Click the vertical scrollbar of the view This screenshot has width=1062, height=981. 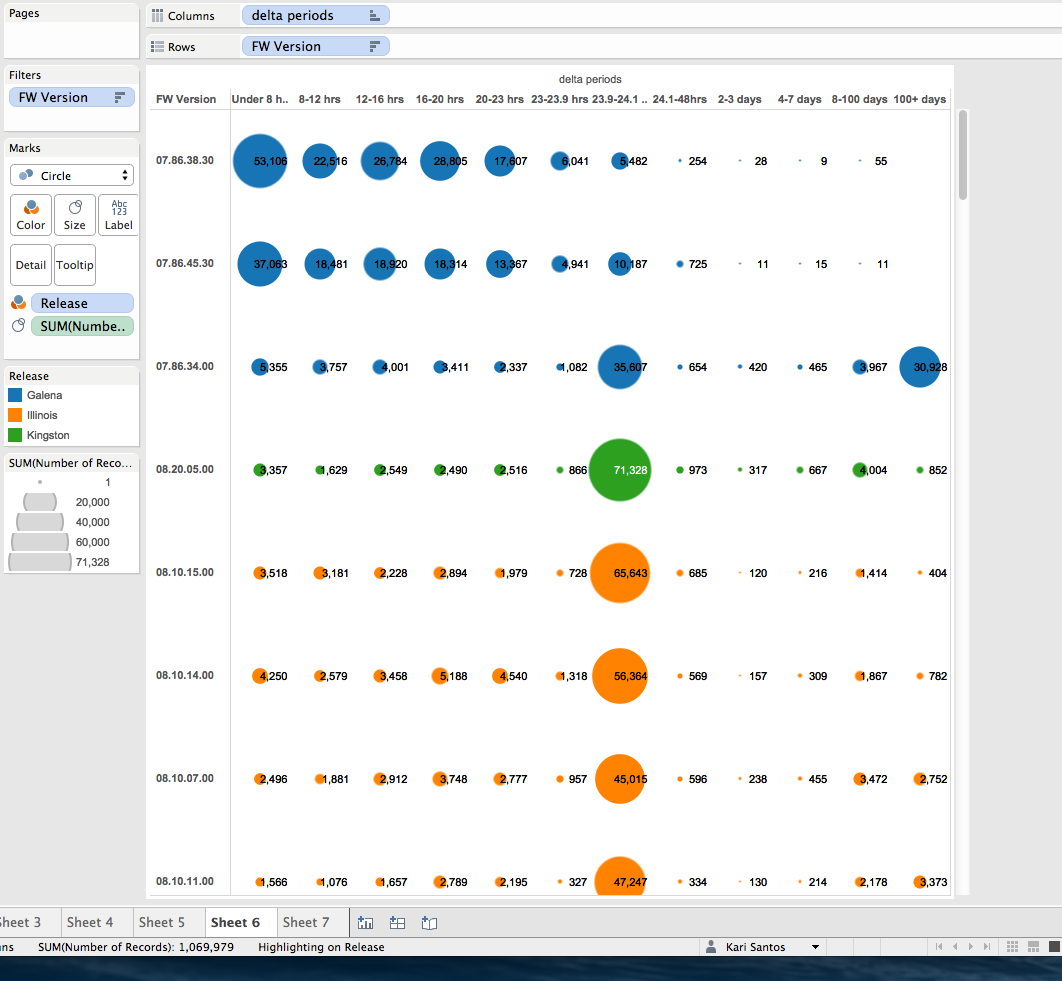click(963, 155)
